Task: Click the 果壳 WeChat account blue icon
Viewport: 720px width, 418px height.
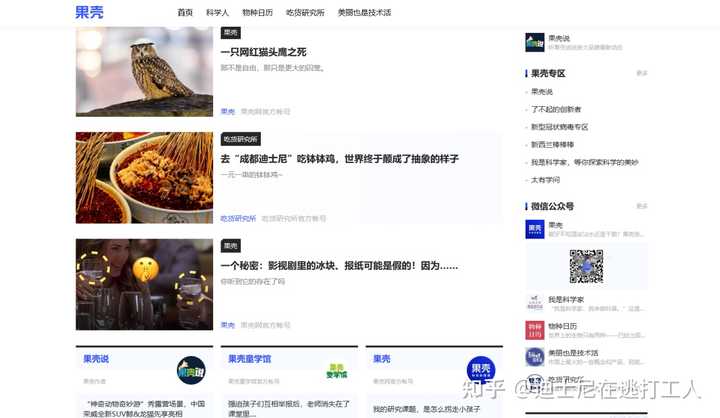Action: click(x=535, y=229)
